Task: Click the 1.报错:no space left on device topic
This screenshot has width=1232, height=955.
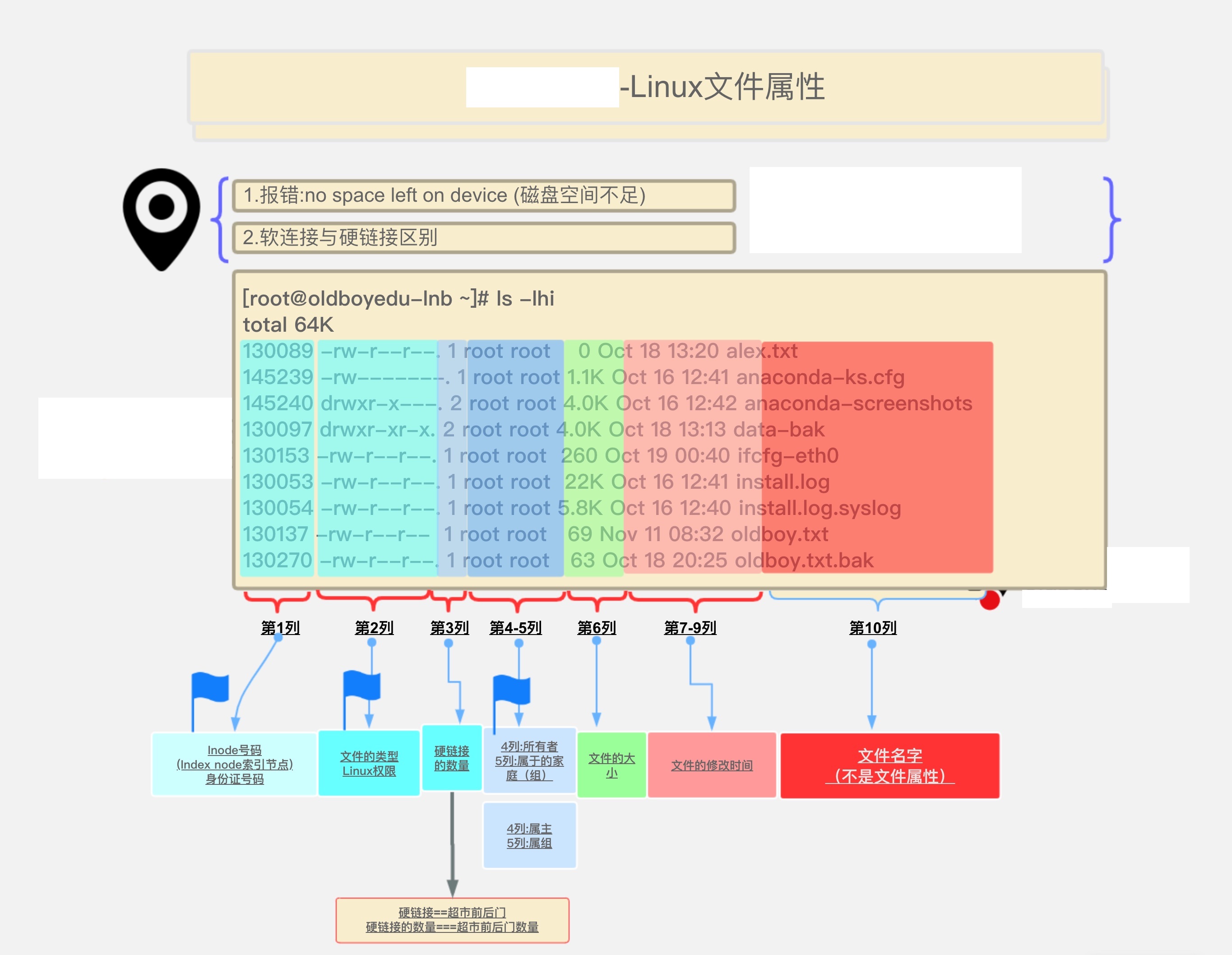Action: [482, 196]
